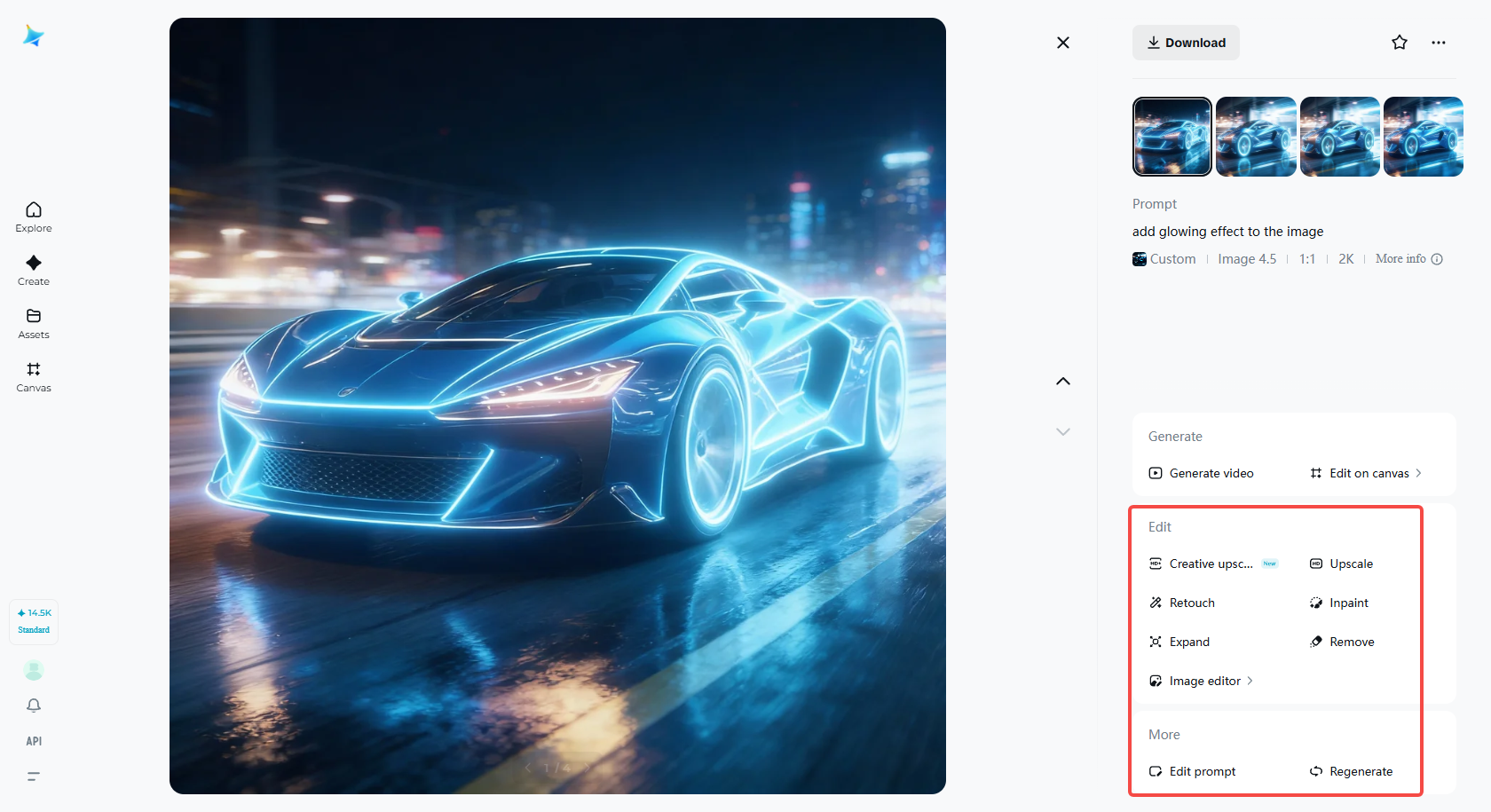Select the Inpaint edit tool
Screen dimensions: 1491x812
pos(1339,603)
